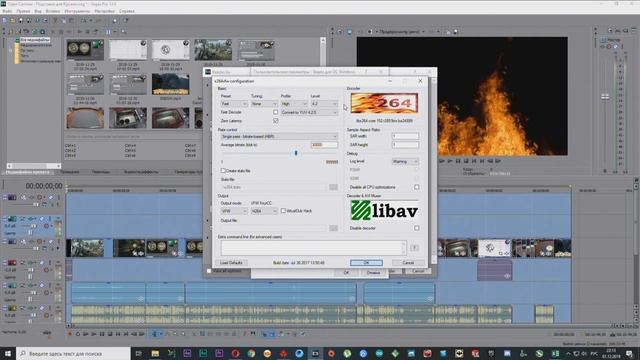Open the Tuning dropdown showing None
Image resolution: width=640 pixels, height=360 pixels.
264,104
